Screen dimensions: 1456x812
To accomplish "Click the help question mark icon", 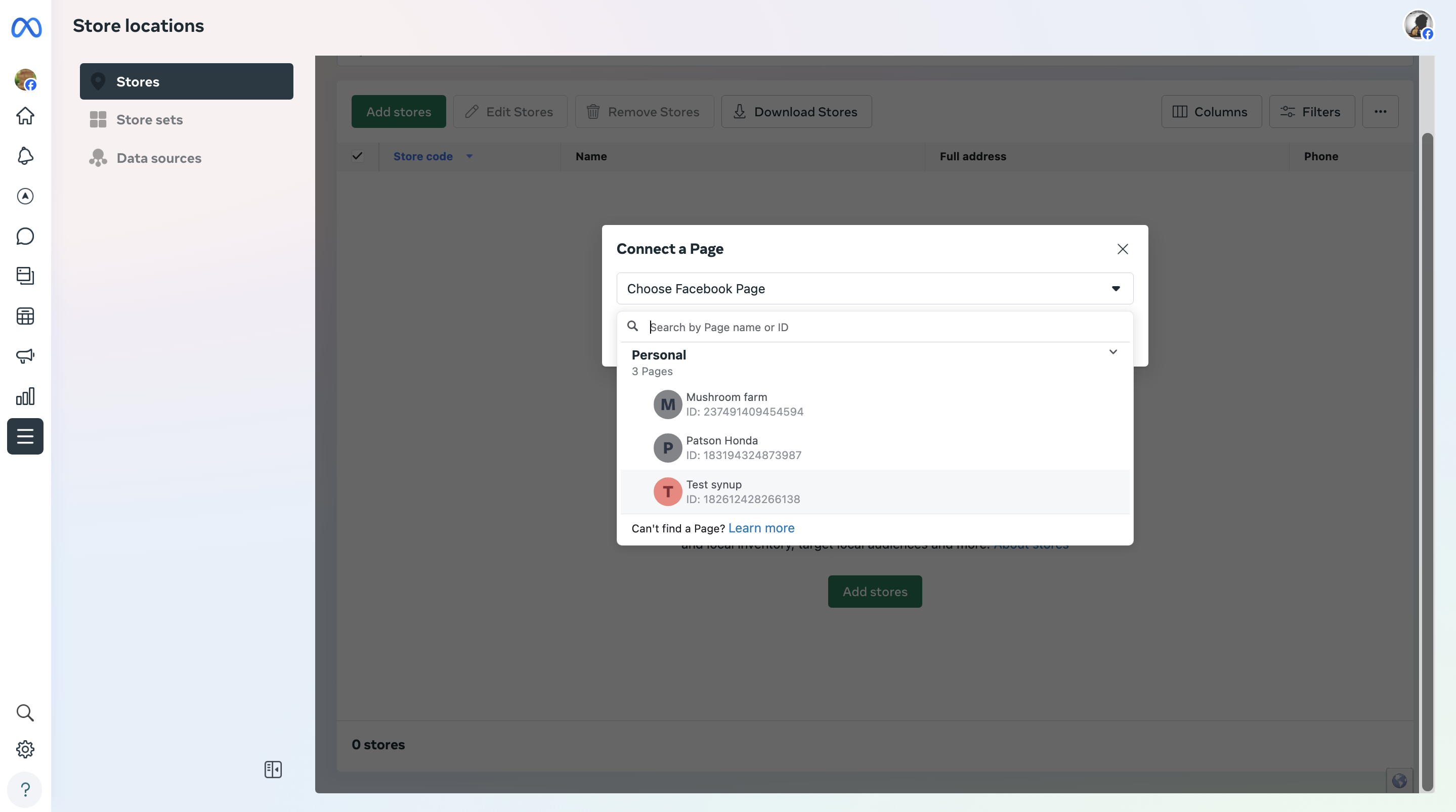I will tap(25, 789).
